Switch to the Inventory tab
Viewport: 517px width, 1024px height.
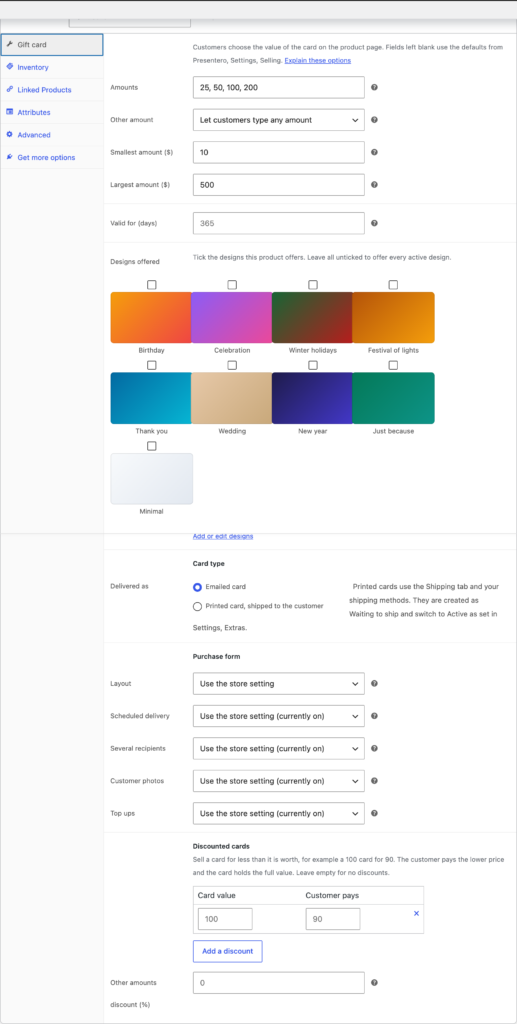(x=52, y=67)
